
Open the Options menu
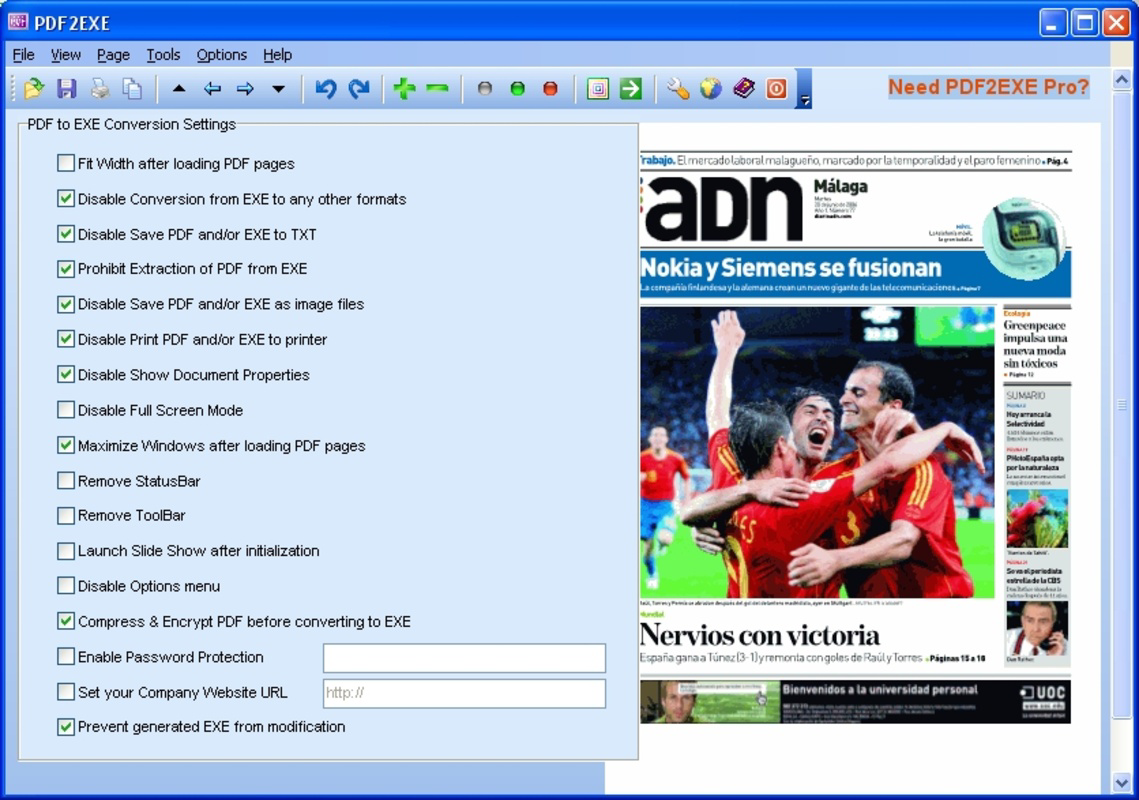[x=222, y=54]
